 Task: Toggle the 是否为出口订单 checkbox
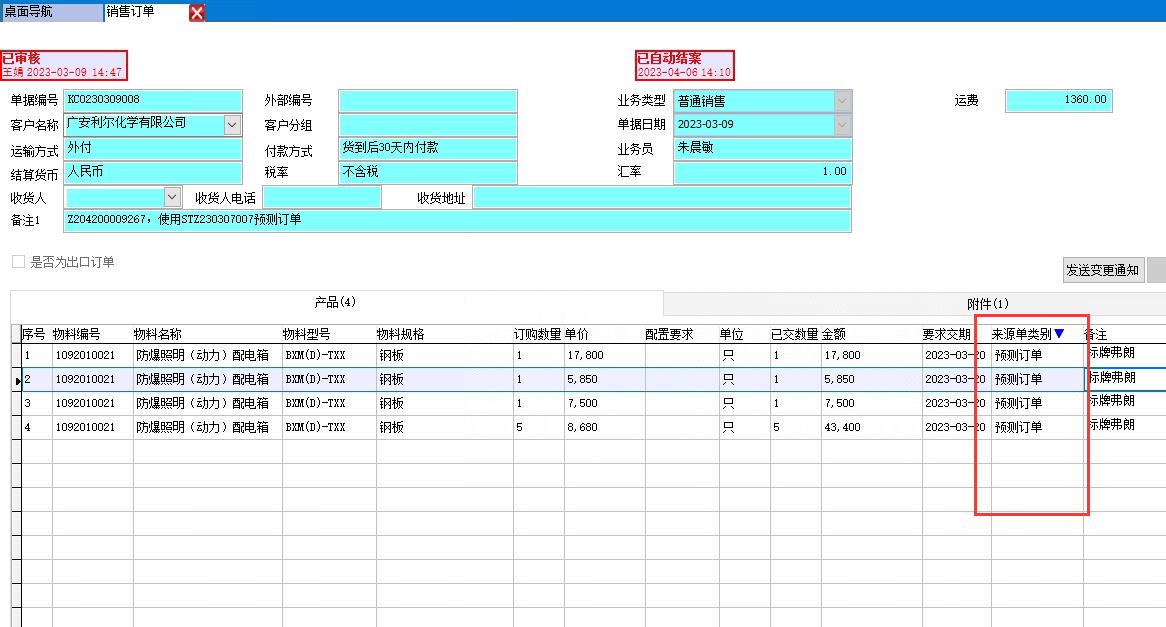click(x=18, y=262)
